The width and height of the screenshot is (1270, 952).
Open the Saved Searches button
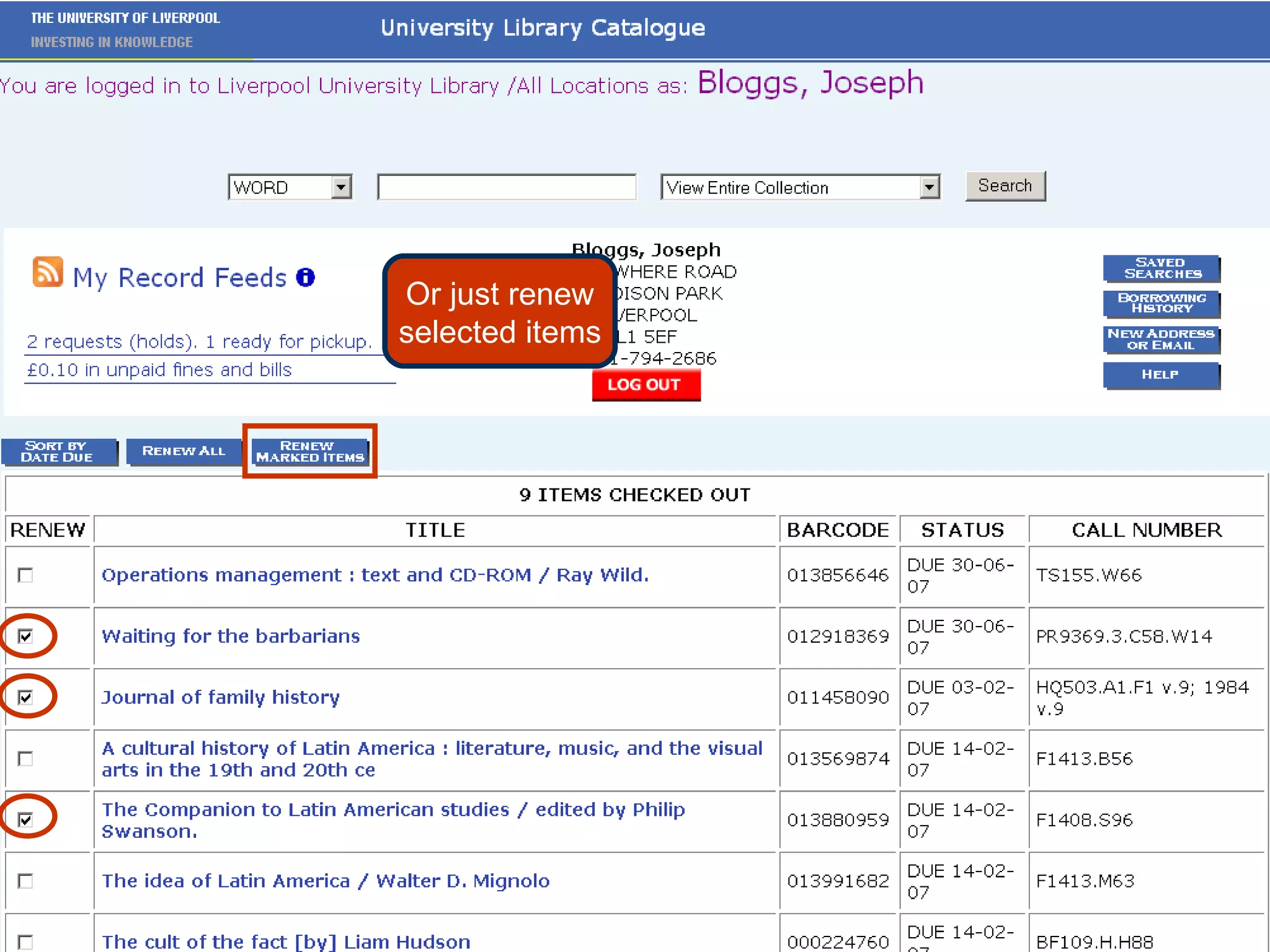1161,268
